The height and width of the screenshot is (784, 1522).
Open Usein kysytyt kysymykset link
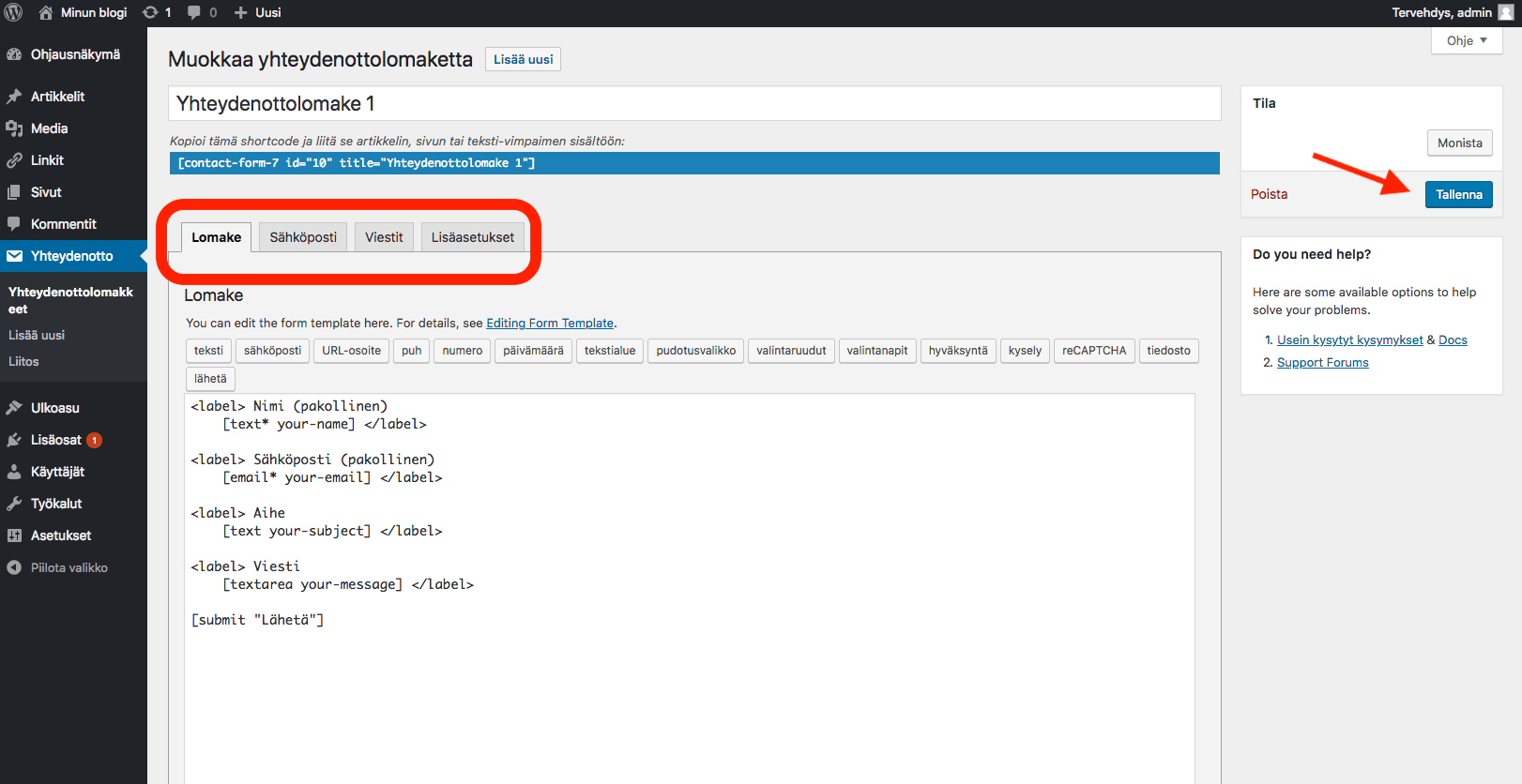pyautogui.click(x=1349, y=339)
